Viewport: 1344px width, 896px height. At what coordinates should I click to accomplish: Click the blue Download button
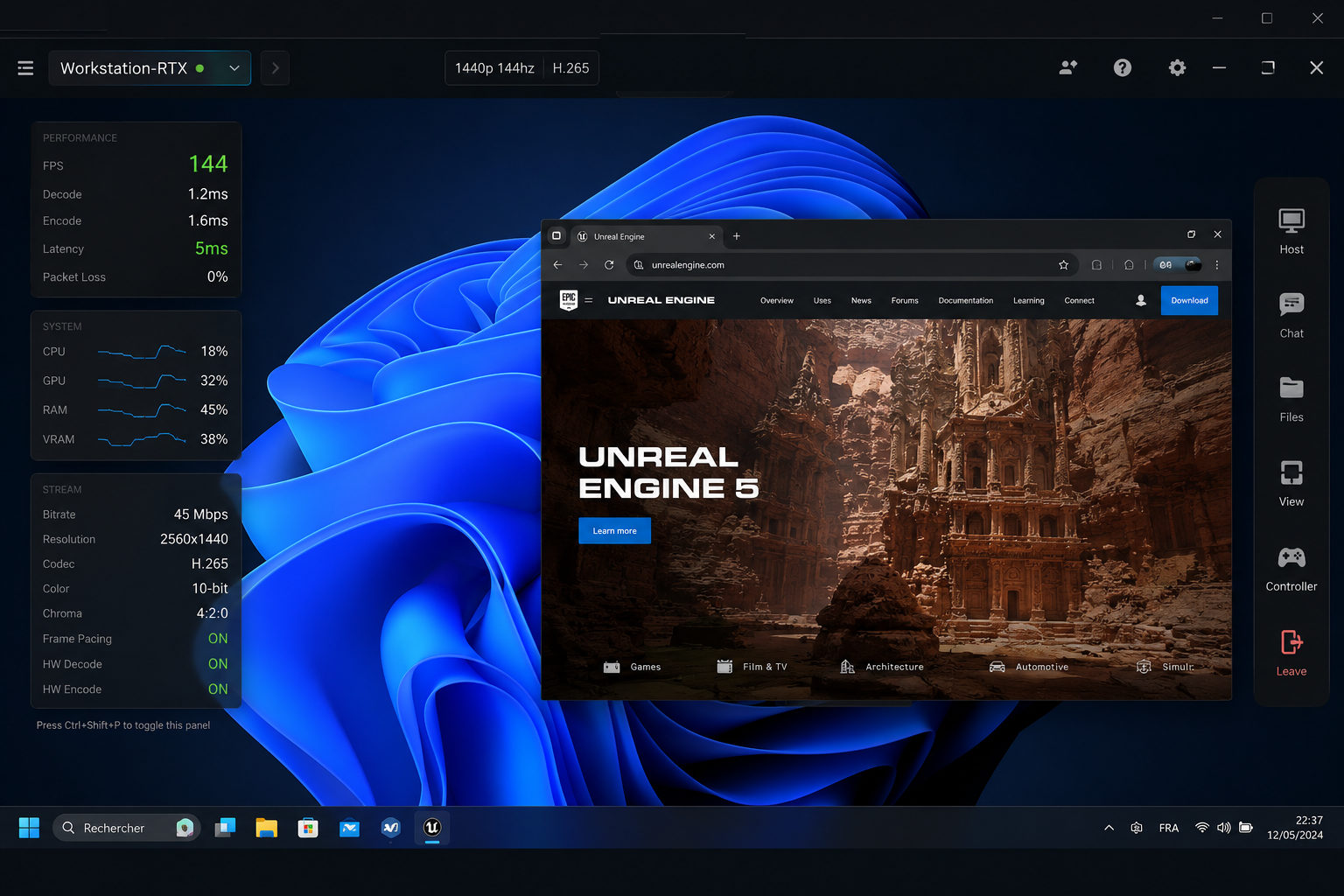pyautogui.click(x=1189, y=300)
